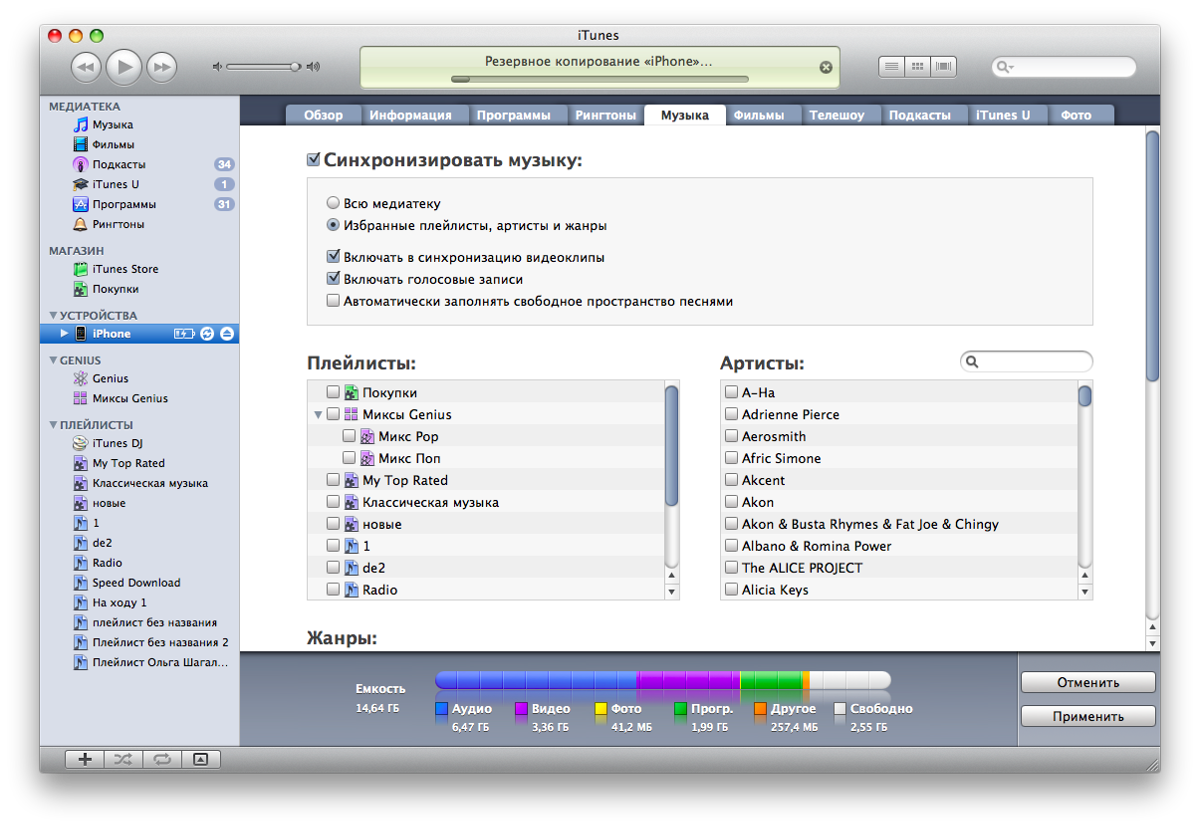Screen dimensions: 1200x828
Task: Check the Микс Pop playlist checkbox
Action: tap(349, 437)
